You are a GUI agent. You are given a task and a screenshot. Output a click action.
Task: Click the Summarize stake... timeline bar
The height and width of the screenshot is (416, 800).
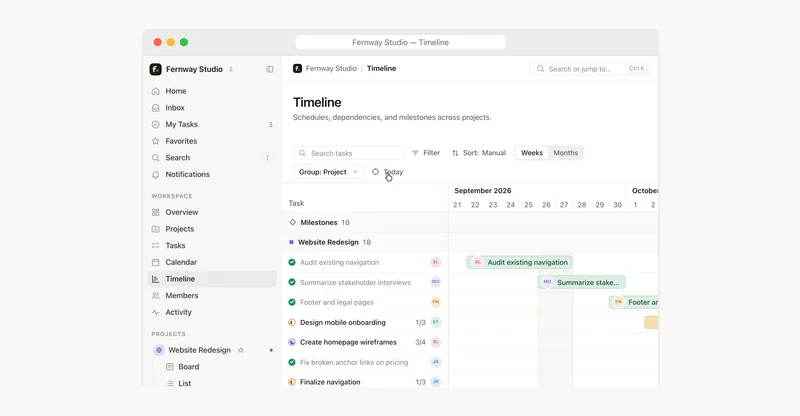point(582,282)
